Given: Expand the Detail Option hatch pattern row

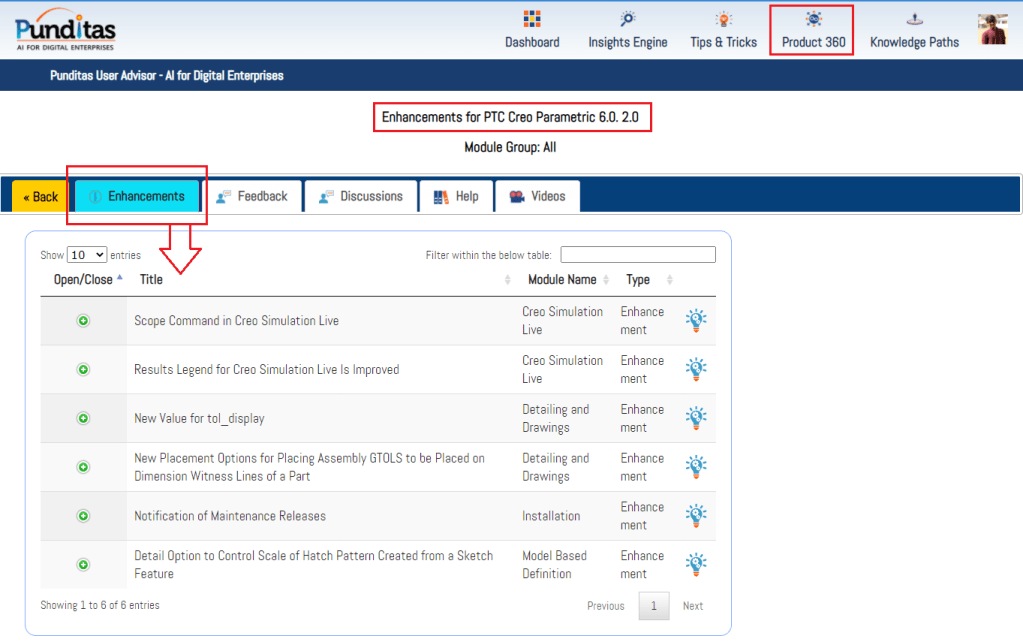Looking at the screenshot, I should tap(83, 565).
